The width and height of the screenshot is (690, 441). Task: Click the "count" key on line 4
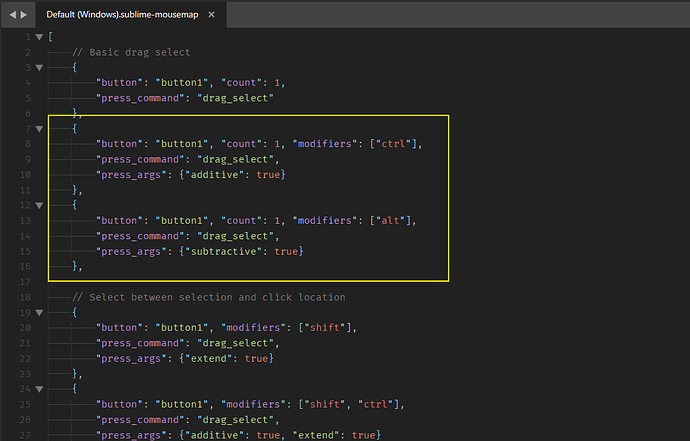[x=241, y=83]
